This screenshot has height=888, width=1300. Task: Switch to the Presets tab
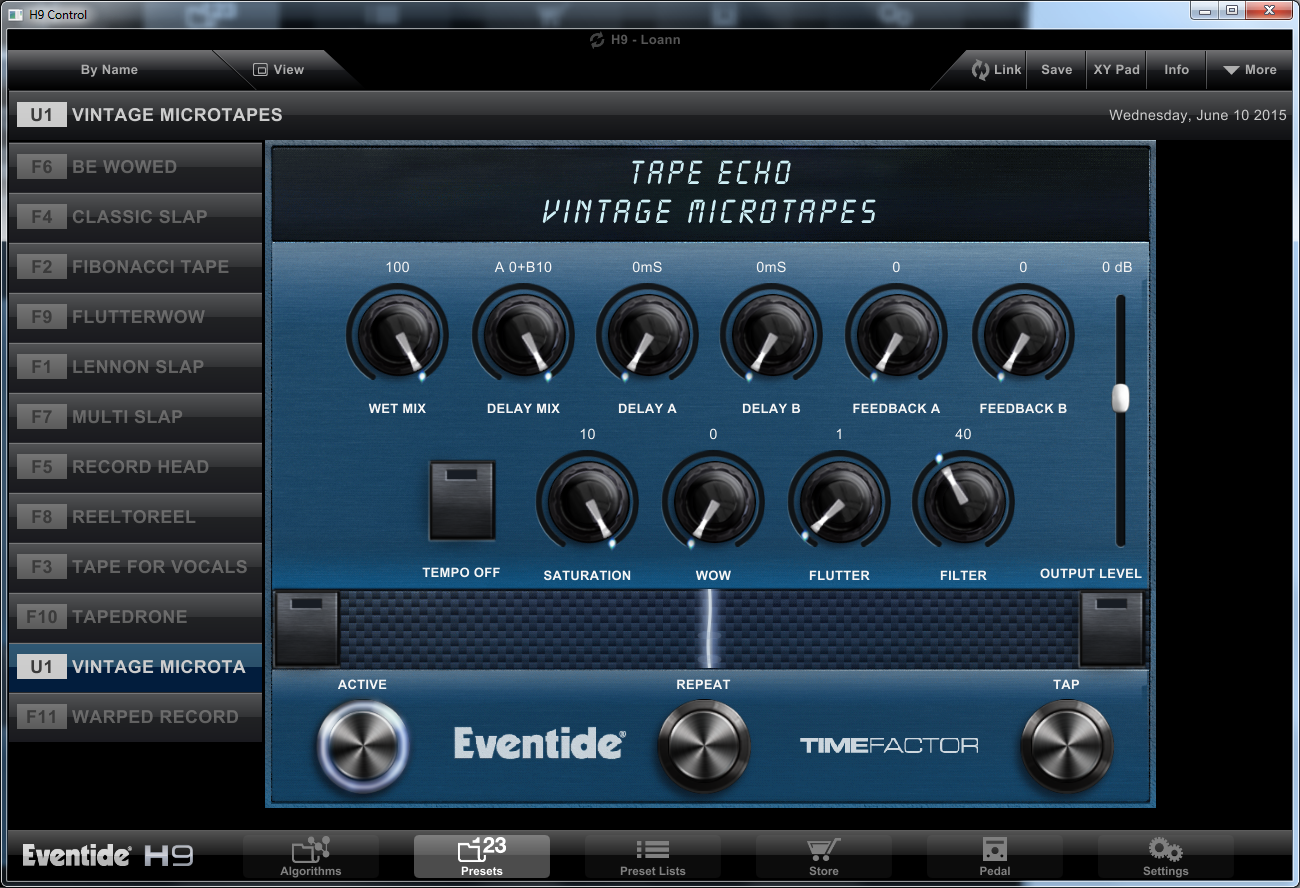click(x=482, y=857)
